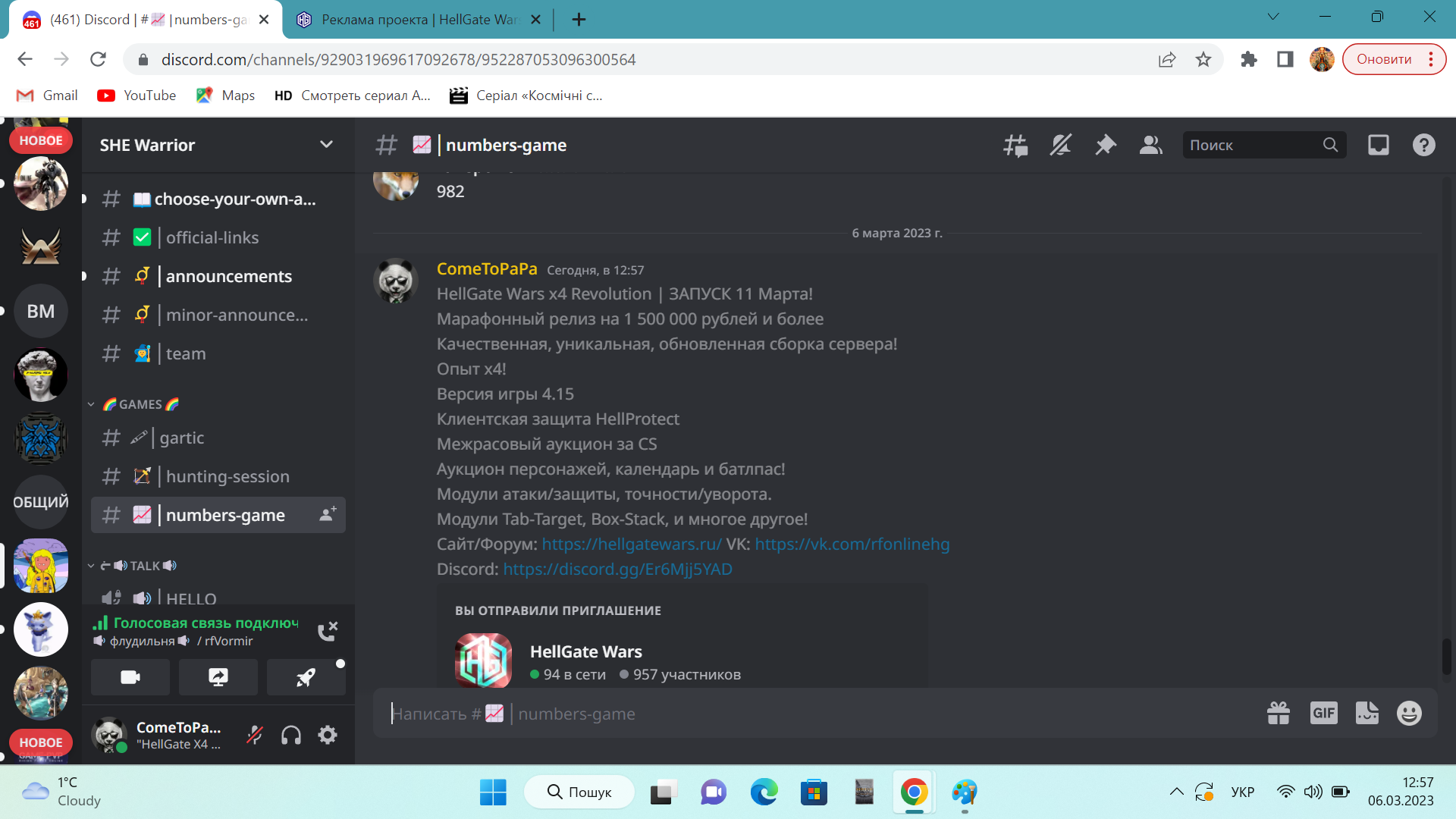1456x819 pixels.
Task: Open YouTube bookmark
Action: [136, 96]
